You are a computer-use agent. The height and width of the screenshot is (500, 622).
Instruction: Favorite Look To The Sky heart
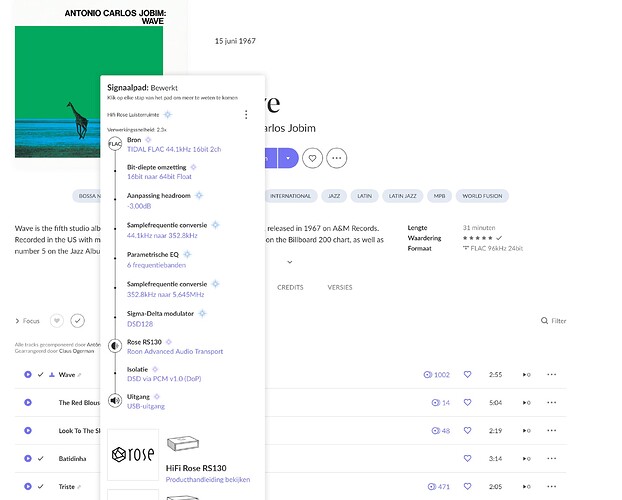point(468,431)
